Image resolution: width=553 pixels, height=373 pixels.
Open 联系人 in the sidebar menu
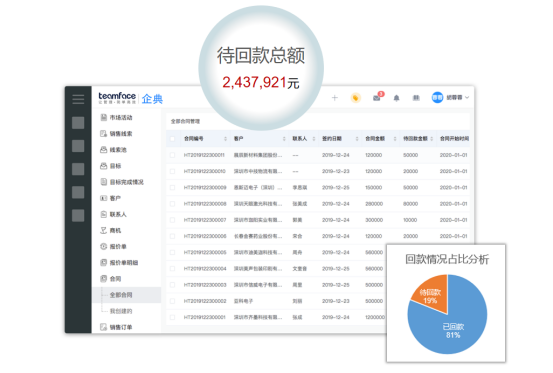pos(118,214)
